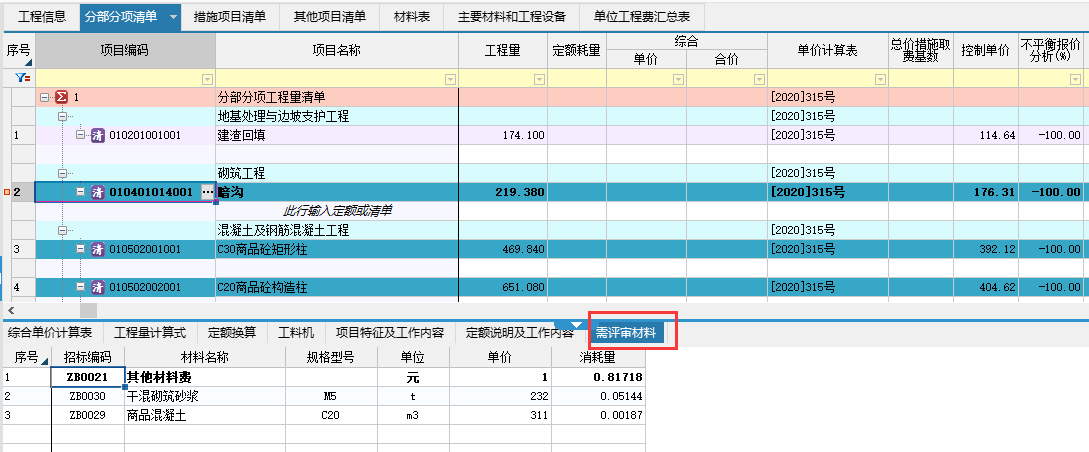Click the ellipsis button in the 010401014001 cell
This screenshot has height=452, width=1089.
(x=207, y=192)
